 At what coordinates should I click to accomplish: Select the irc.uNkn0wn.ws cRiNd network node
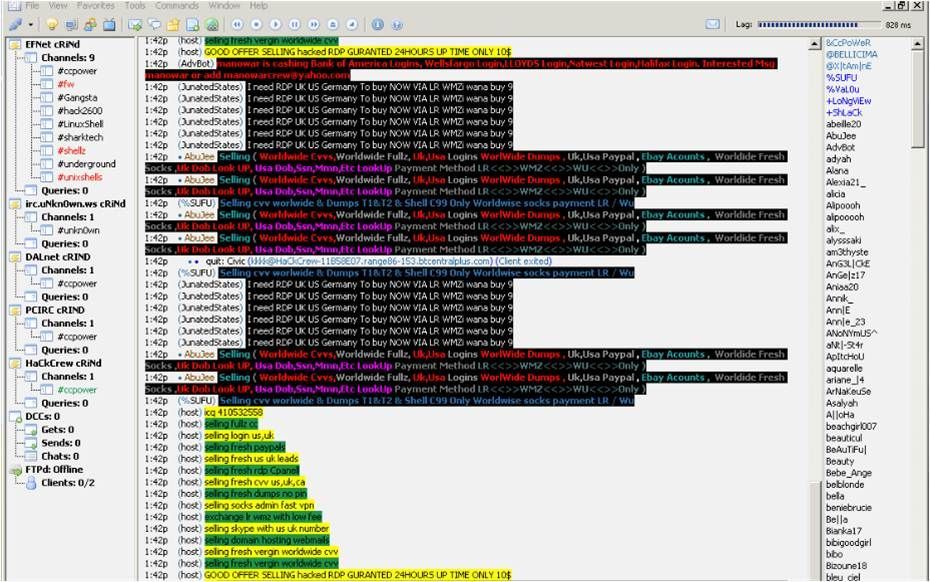point(75,203)
